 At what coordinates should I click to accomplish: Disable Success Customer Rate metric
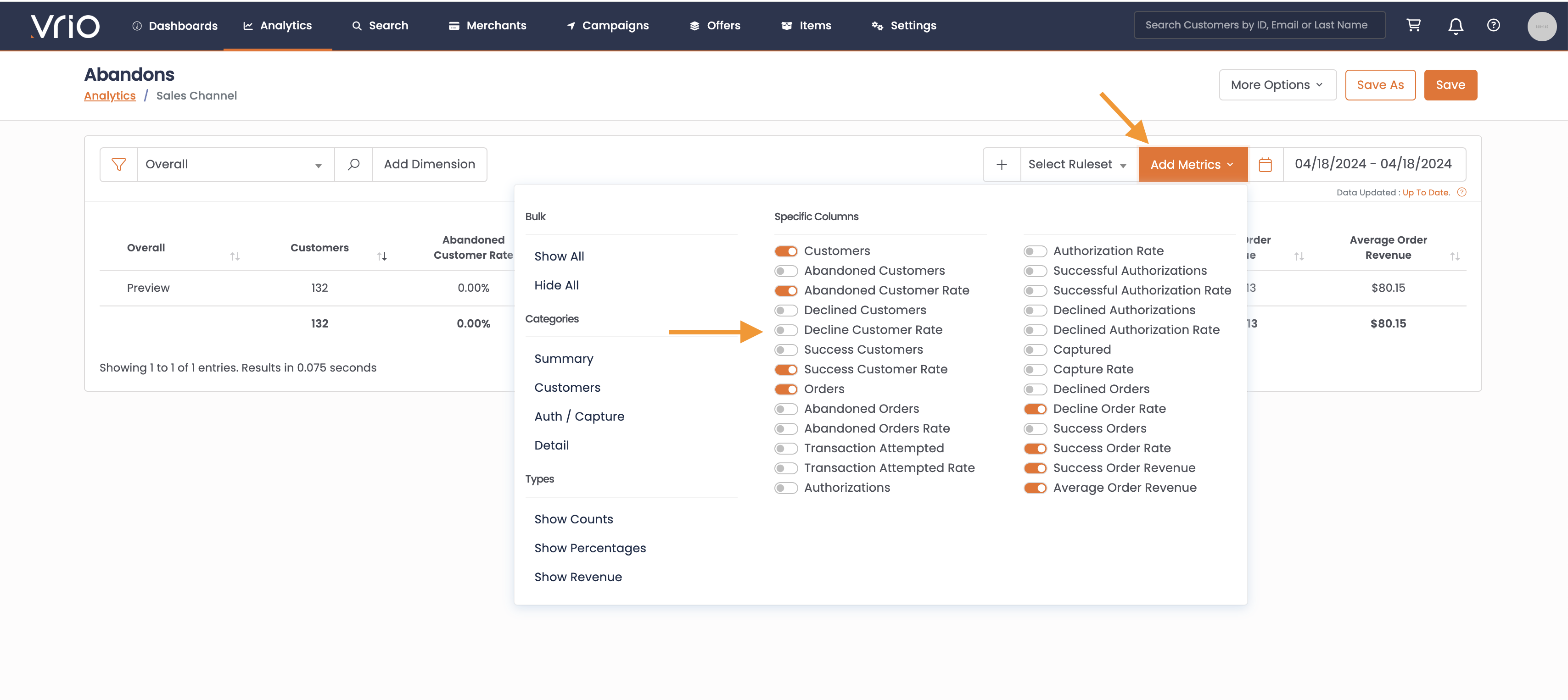[786, 370]
